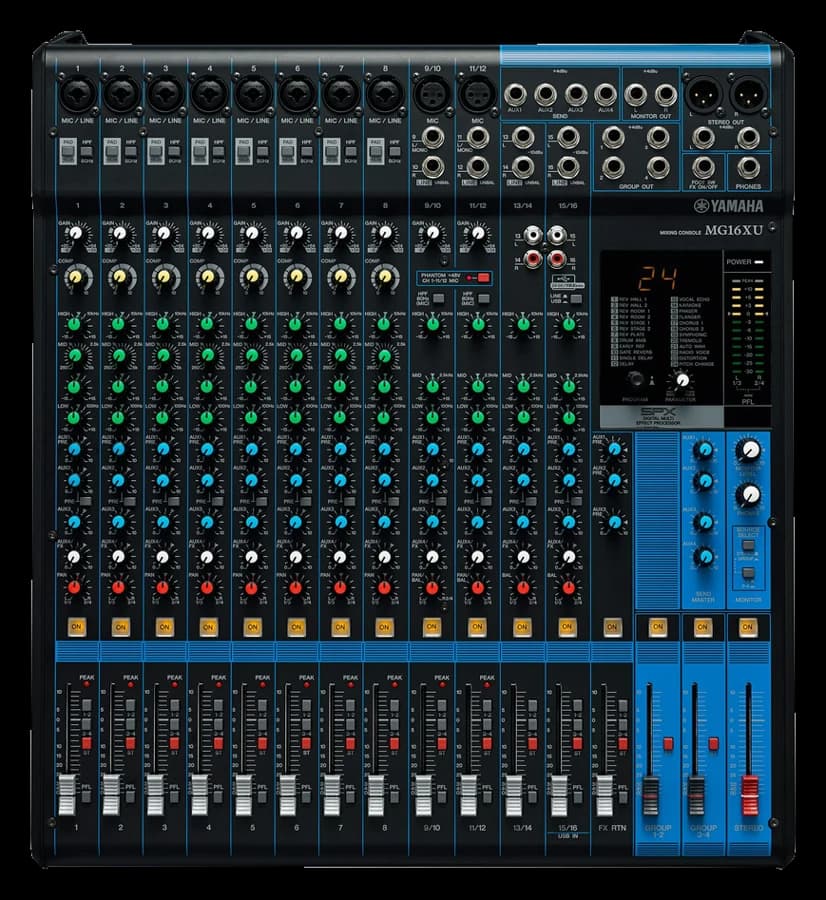The height and width of the screenshot is (900, 826).
Task: Click the channel 2 HIGH EQ knob
Action: [118, 324]
